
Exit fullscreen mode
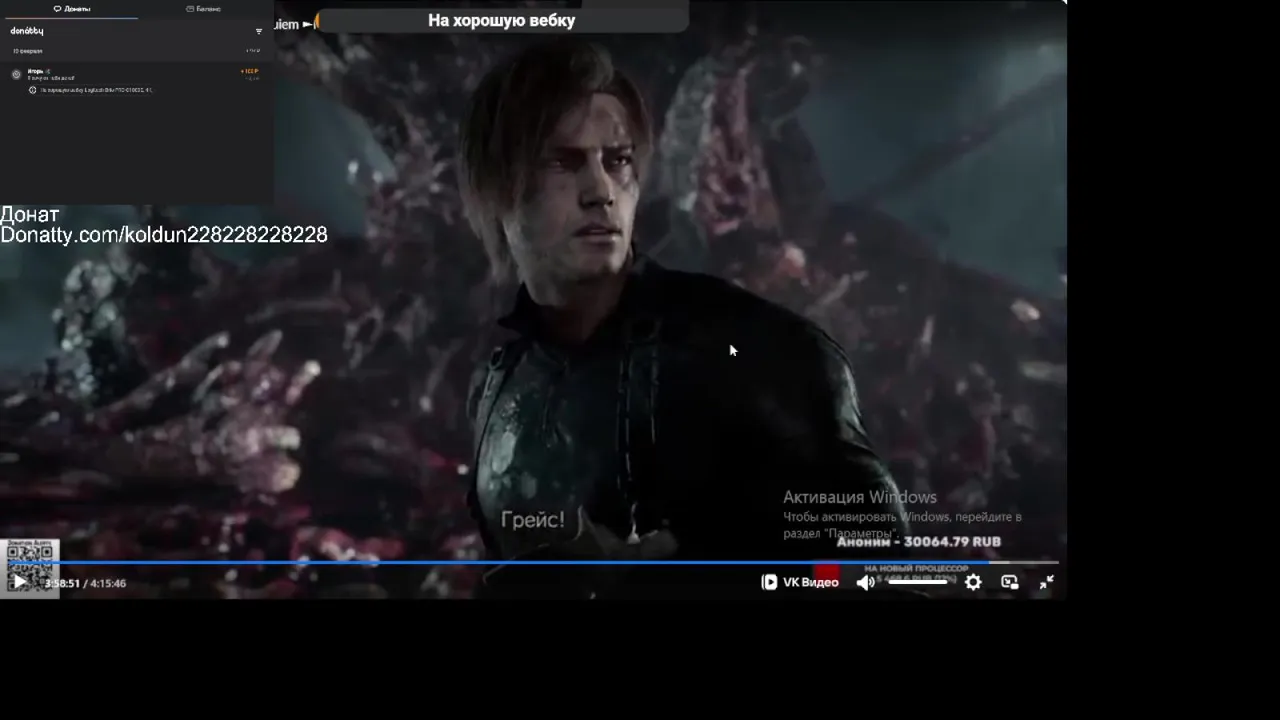tap(1046, 582)
